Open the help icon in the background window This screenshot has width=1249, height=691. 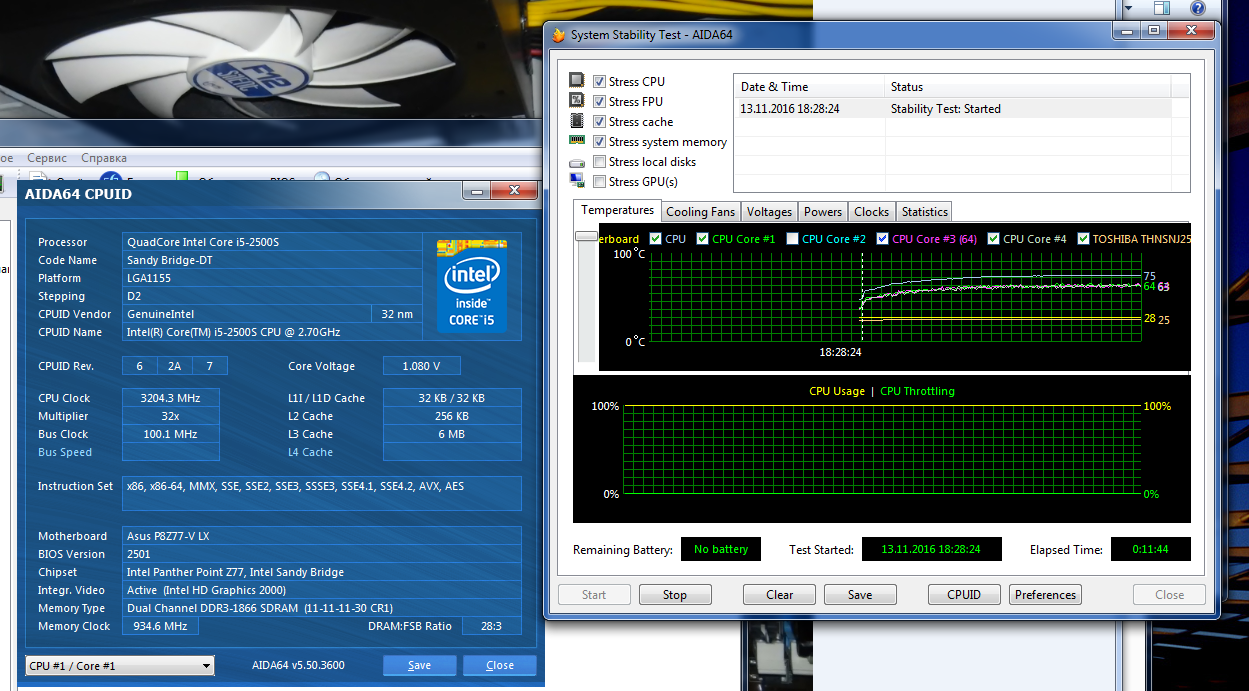click(x=1197, y=8)
